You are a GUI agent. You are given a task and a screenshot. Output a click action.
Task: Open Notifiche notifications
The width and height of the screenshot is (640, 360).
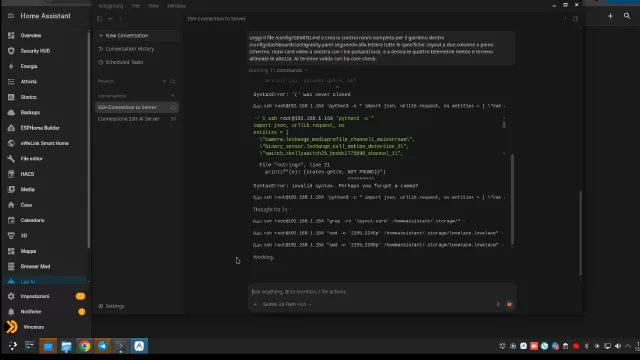pos(45,311)
